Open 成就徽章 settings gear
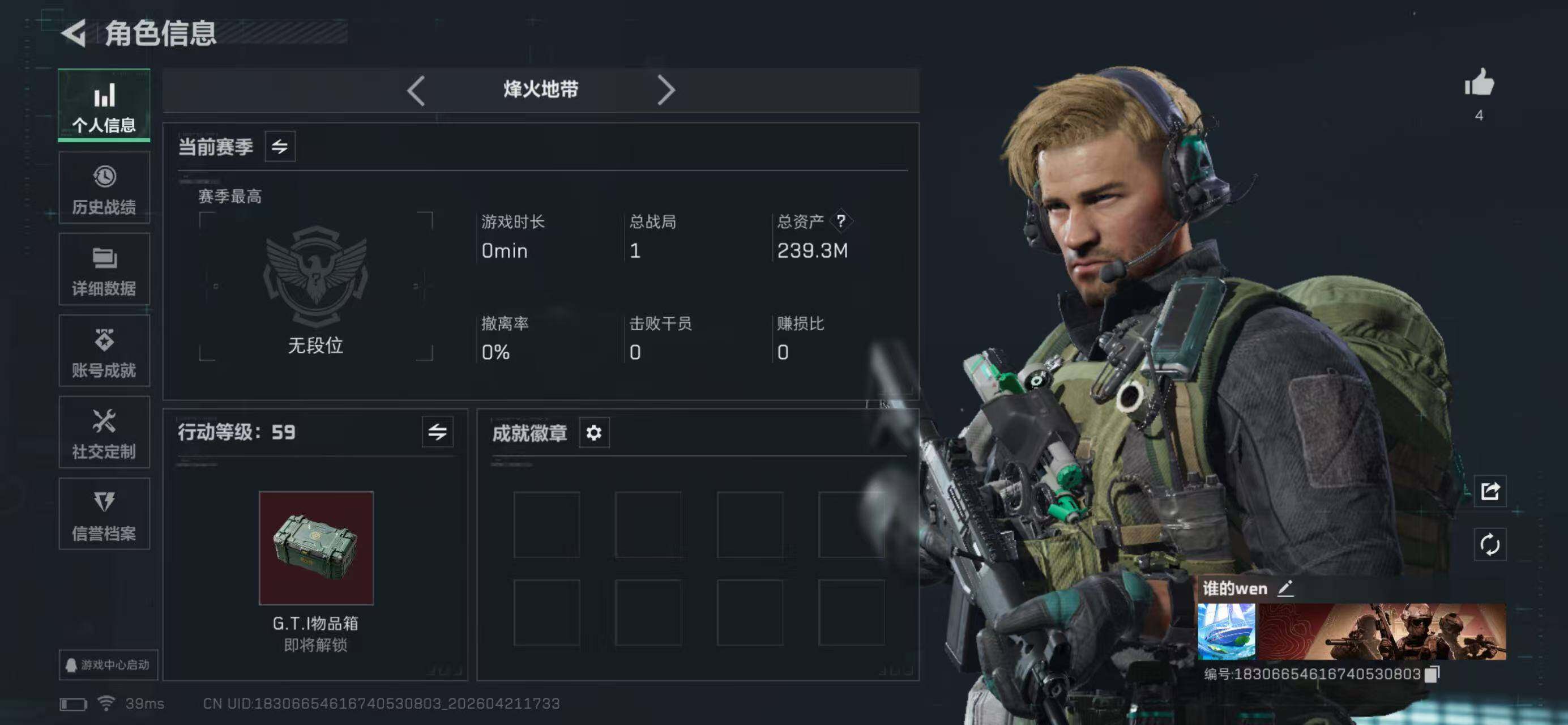Image resolution: width=1568 pixels, height=725 pixels. pos(594,433)
